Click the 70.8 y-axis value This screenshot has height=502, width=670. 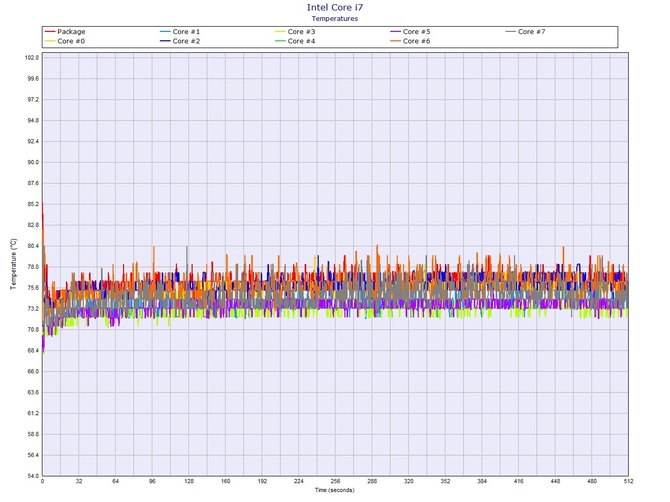(x=33, y=330)
